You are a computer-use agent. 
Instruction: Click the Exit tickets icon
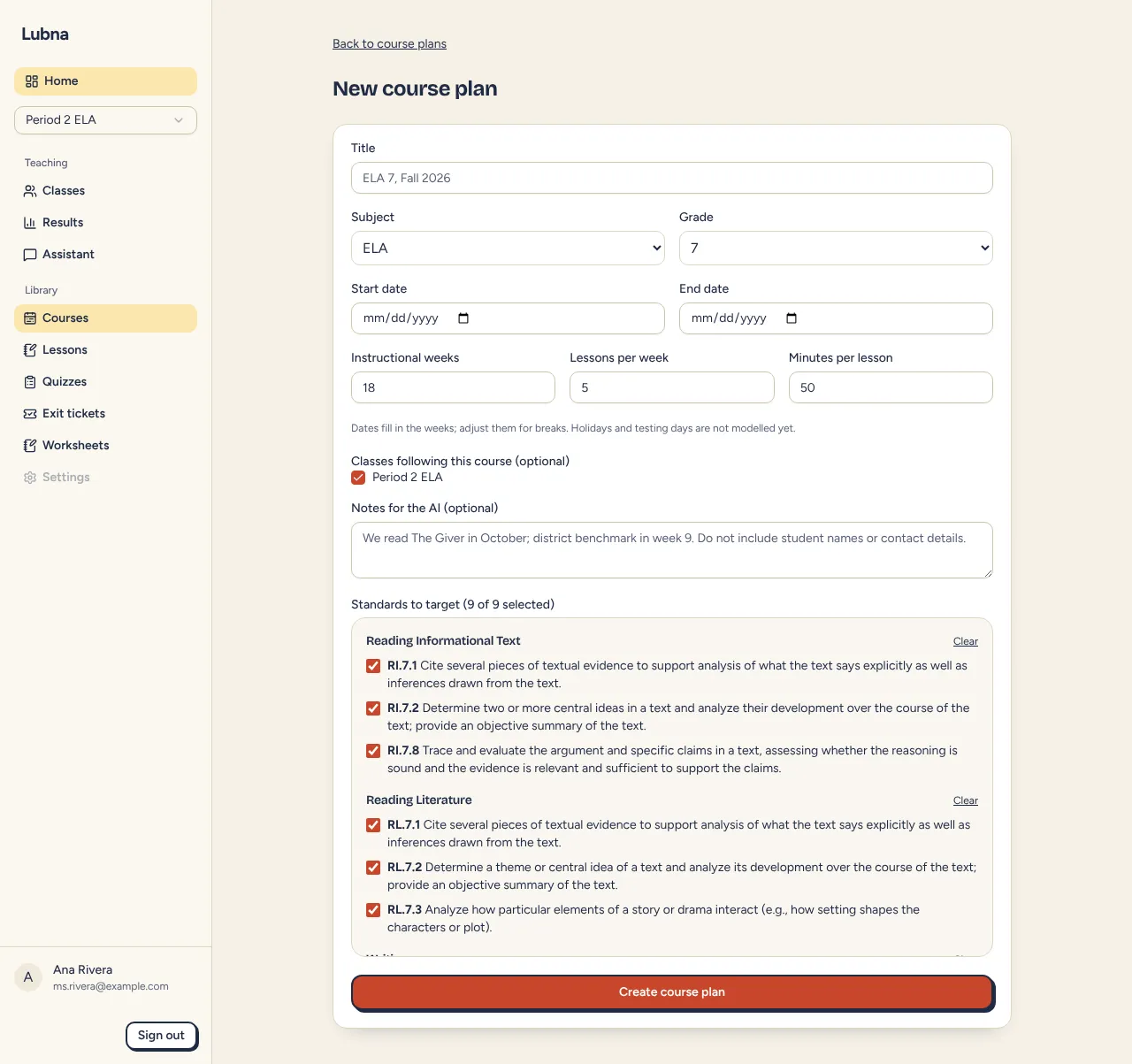pos(30,414)
